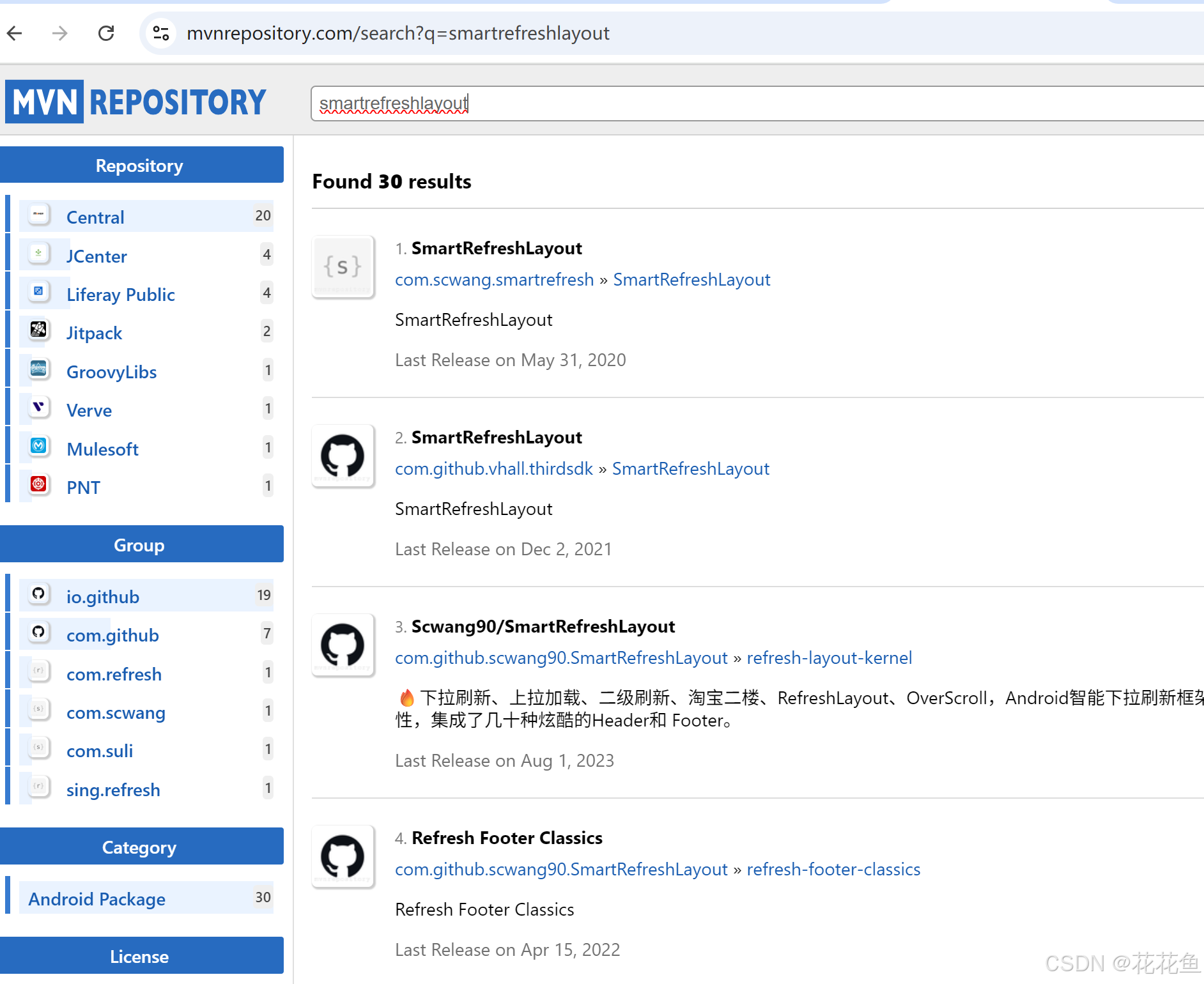Click 'Last Release on May 31, 2020'

click(511, 360)
